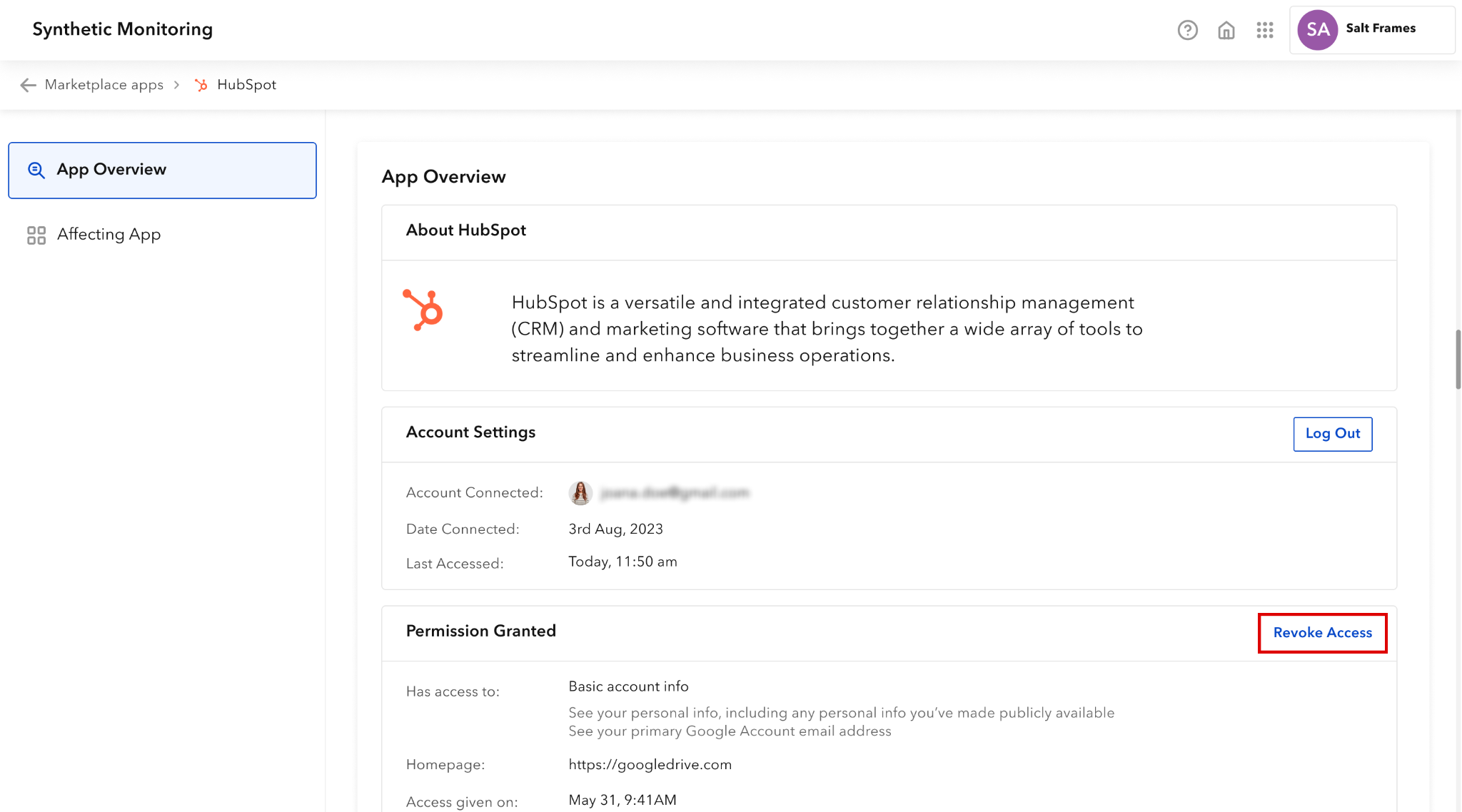The image size is (1462, 812).
Task: Click the large HubSpot logo
Action: coord(423,310)
